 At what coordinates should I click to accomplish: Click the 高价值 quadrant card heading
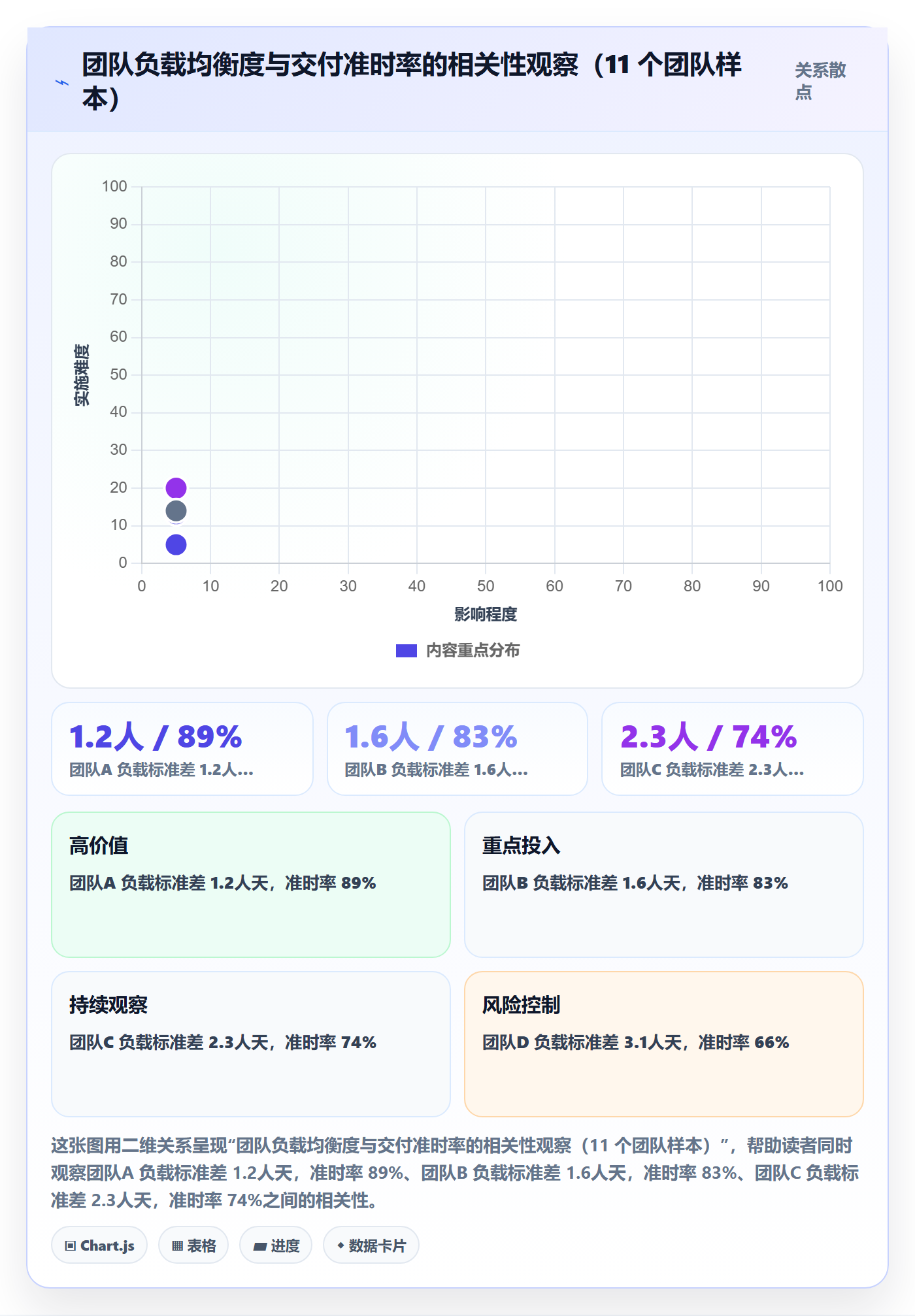(x=99, y=846)
